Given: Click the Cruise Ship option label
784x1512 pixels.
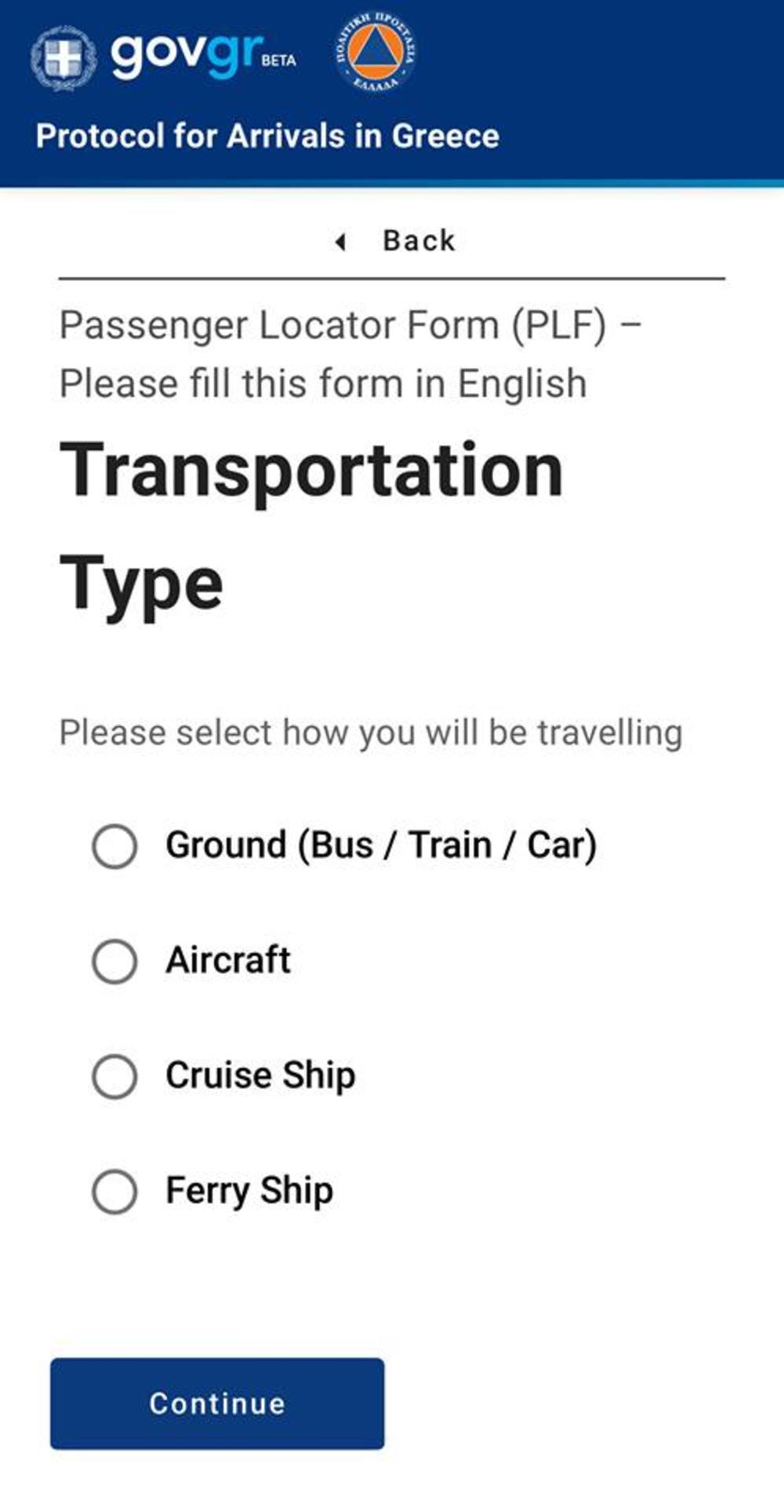Looking at the screenshot, I should [x=260, y=1075].
